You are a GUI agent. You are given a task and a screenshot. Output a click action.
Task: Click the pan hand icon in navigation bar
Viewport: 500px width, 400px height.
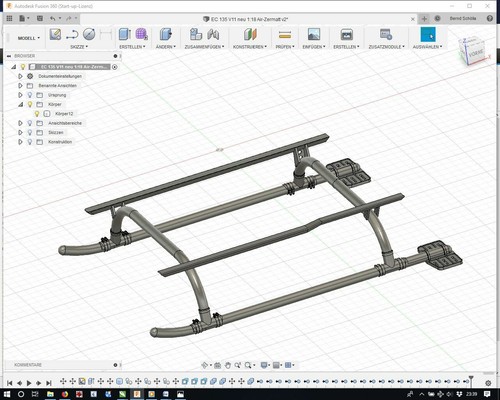click(228, 365)
